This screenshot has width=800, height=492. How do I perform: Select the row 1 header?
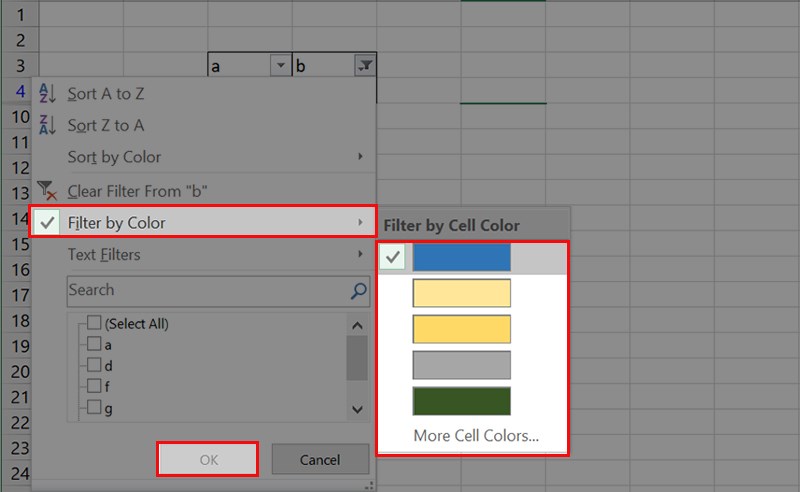pyautogui.click(x=19, y=14)
